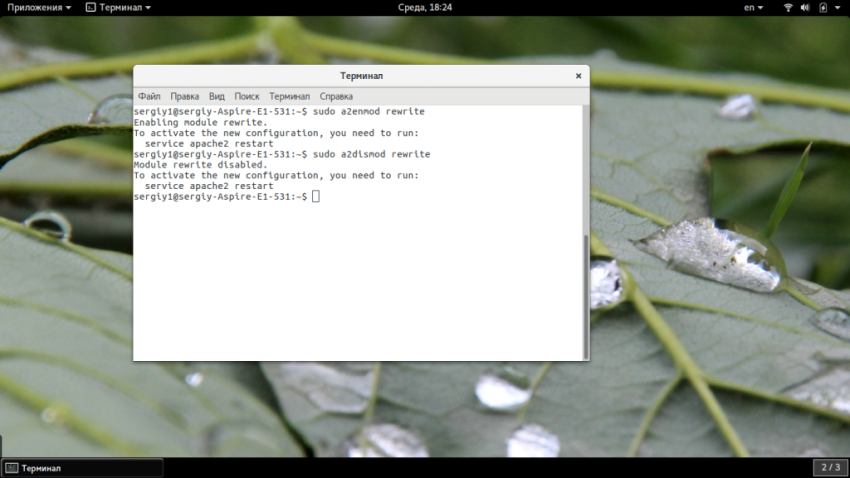The width and height of the screenshot is (850, 478).
Task: Select Терминал in the bottom window list
Action: tap(82, 467)
